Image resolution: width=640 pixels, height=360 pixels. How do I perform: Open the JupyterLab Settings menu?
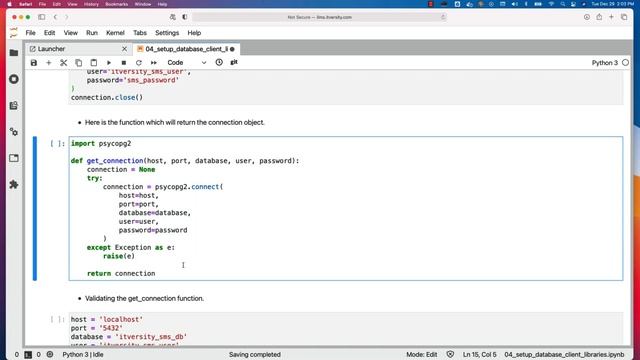(167, 33)
